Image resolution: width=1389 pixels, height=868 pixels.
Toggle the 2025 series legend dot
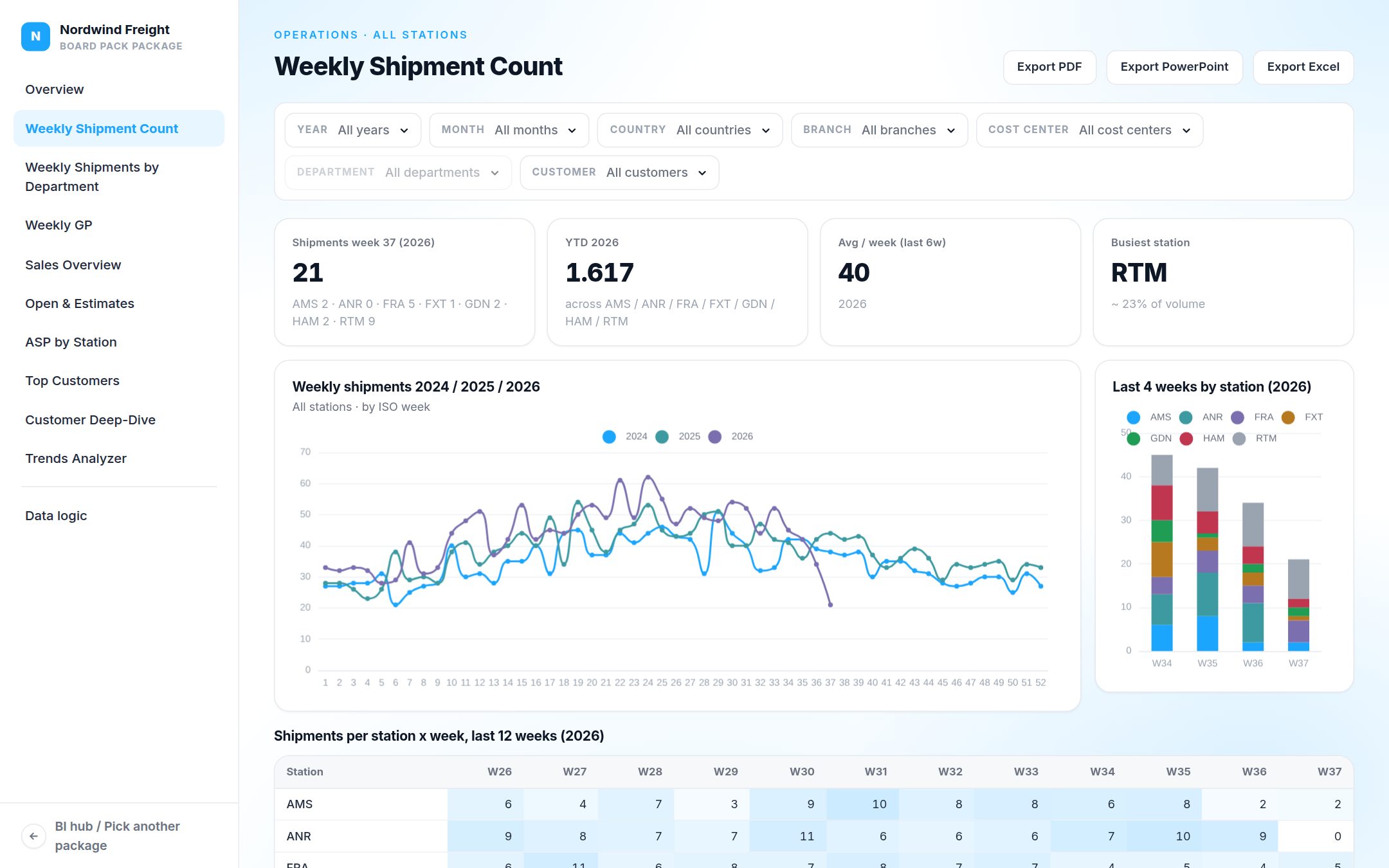tap(662, 437)
